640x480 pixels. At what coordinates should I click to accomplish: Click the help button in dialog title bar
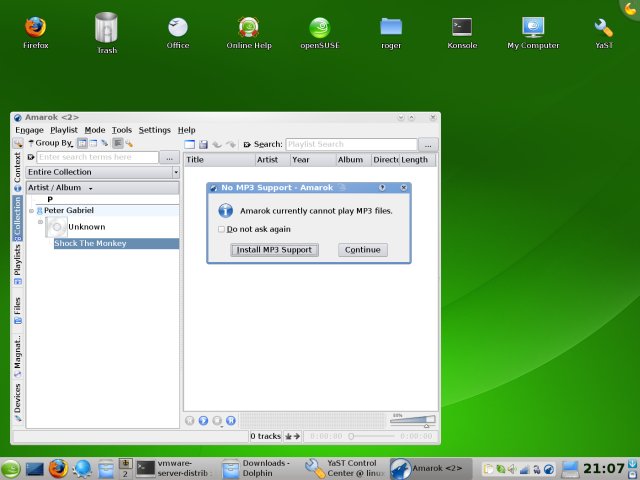[382, 187]
